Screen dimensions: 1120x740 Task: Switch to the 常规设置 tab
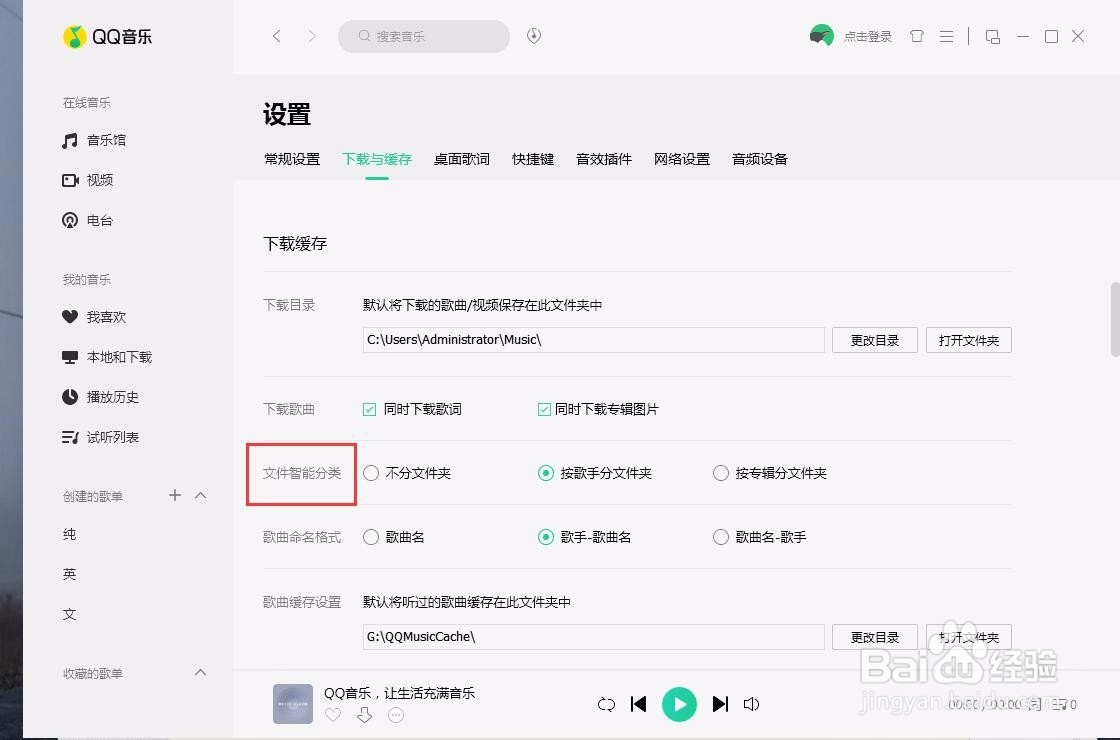292,158
